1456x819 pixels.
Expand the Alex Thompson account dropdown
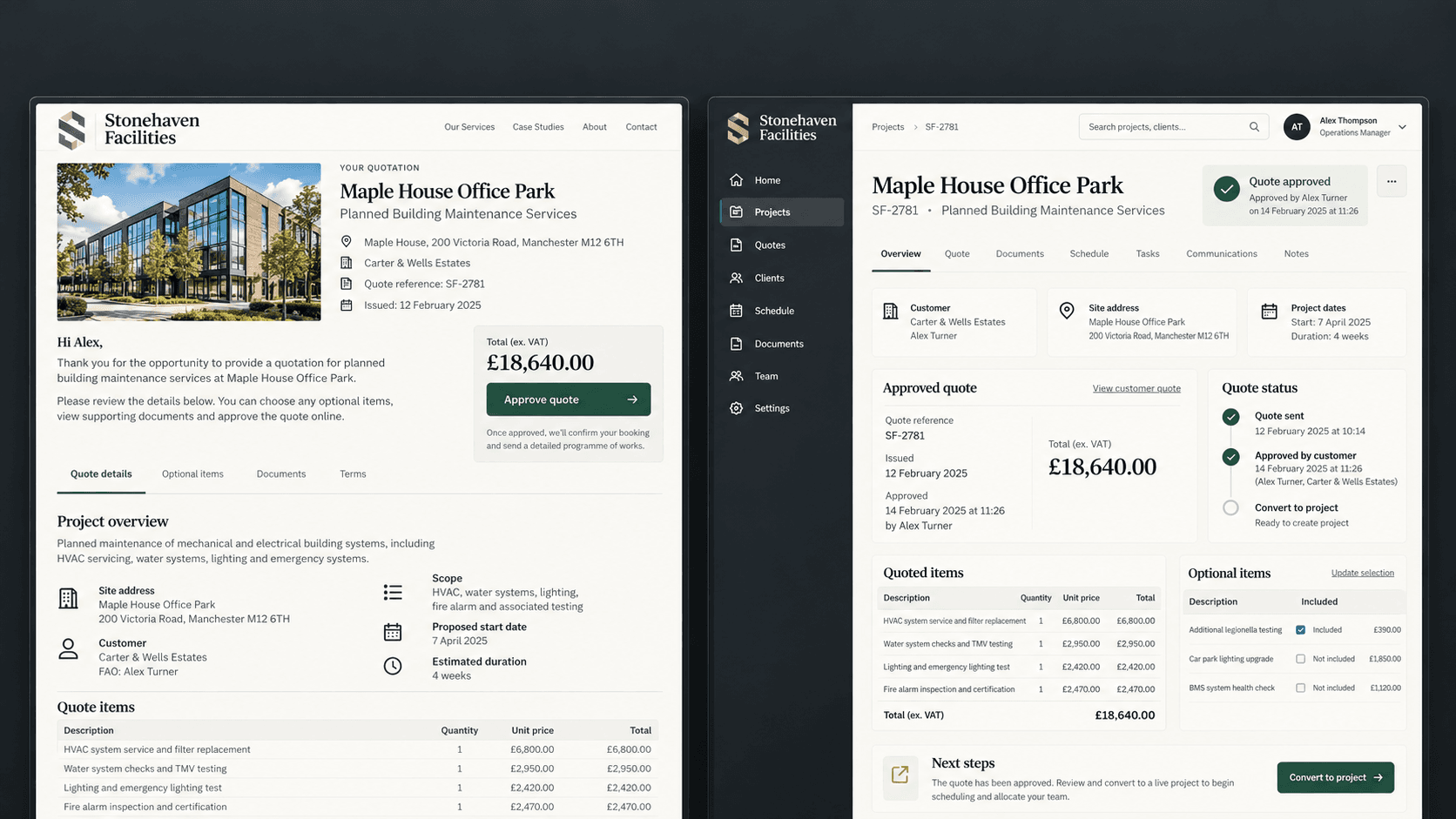1402,127
